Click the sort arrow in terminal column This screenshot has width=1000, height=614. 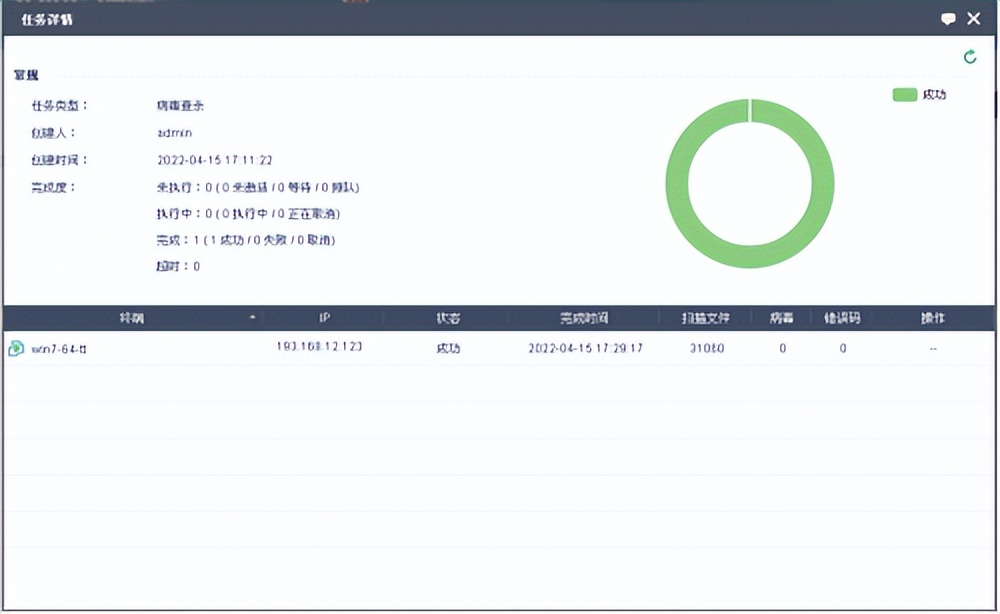point(253,318)
